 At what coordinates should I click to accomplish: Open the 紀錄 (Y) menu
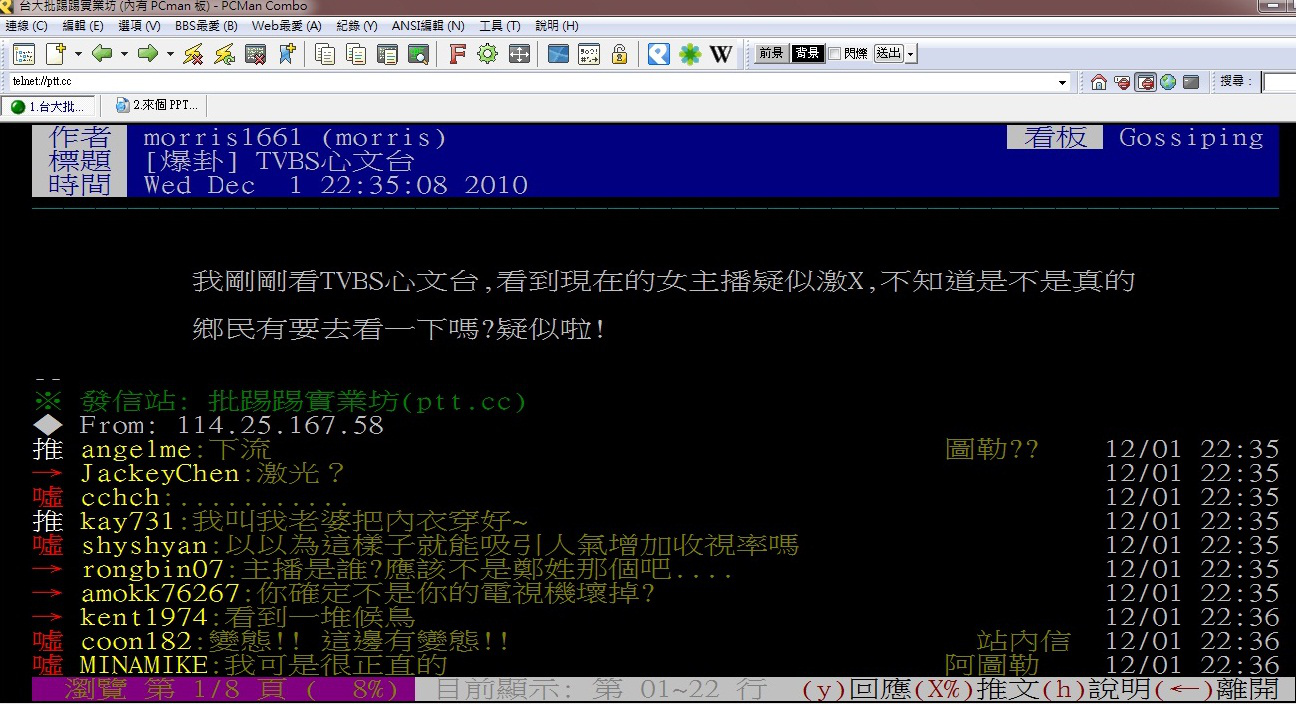pos(357,26)
